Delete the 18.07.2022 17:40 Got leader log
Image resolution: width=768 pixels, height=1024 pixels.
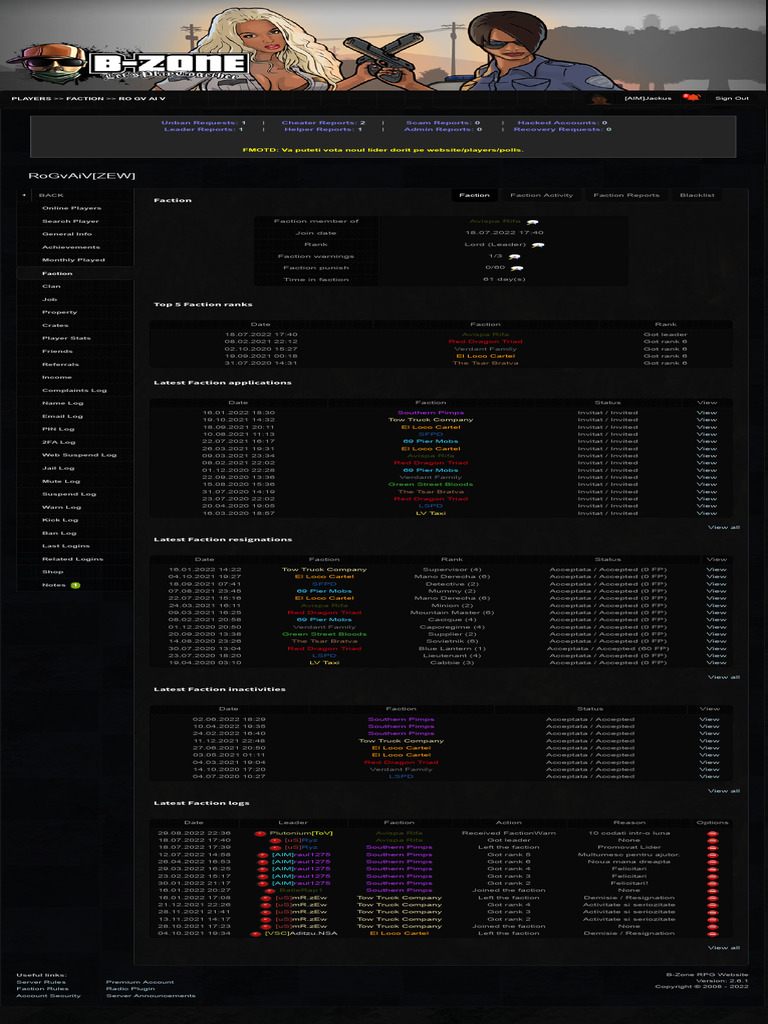click(x=712, y=840)
